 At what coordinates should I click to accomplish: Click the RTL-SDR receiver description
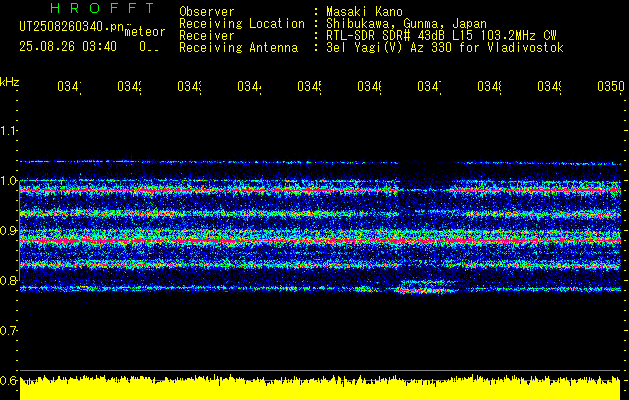[441, 36]
